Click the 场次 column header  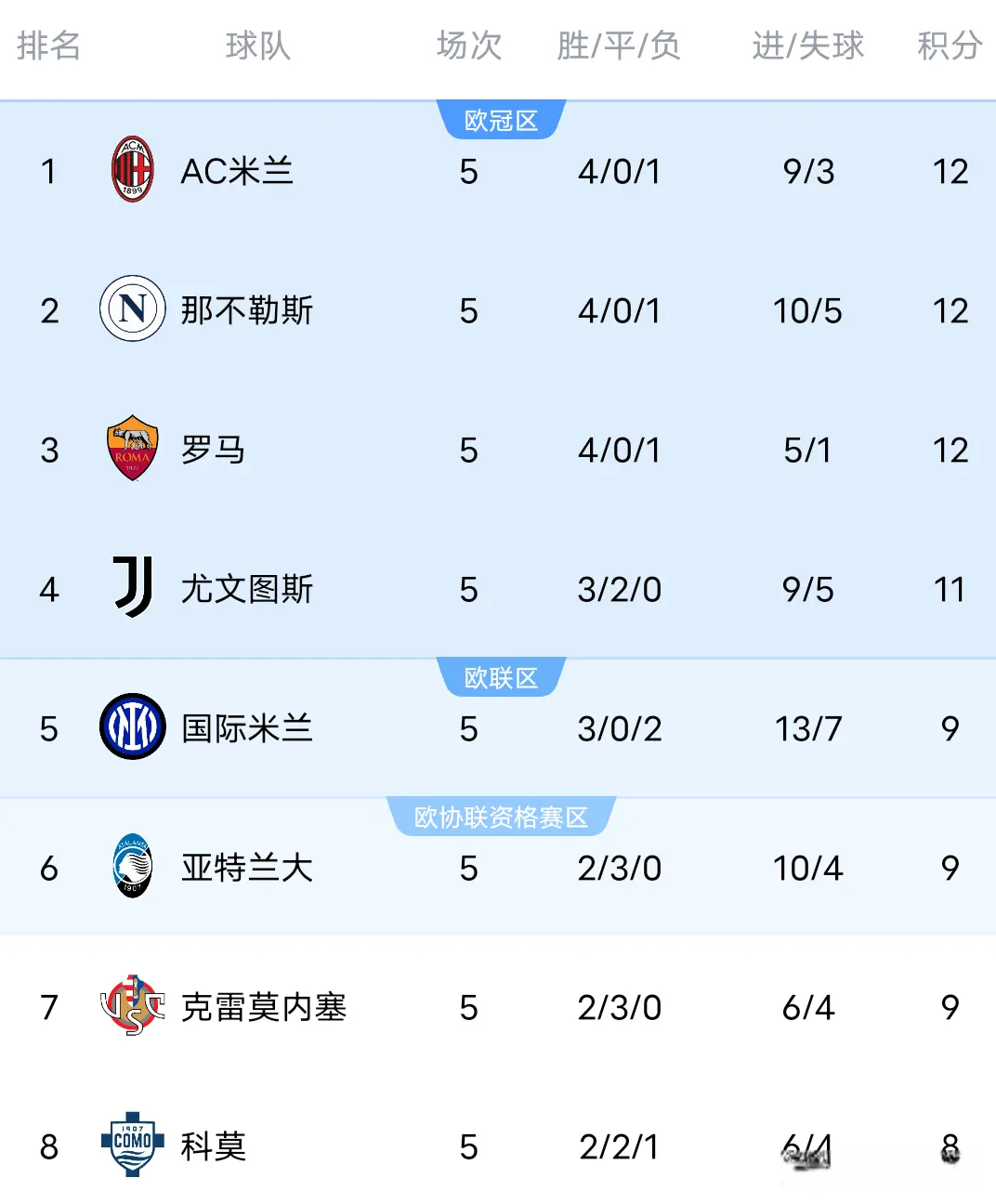[469, 46]
